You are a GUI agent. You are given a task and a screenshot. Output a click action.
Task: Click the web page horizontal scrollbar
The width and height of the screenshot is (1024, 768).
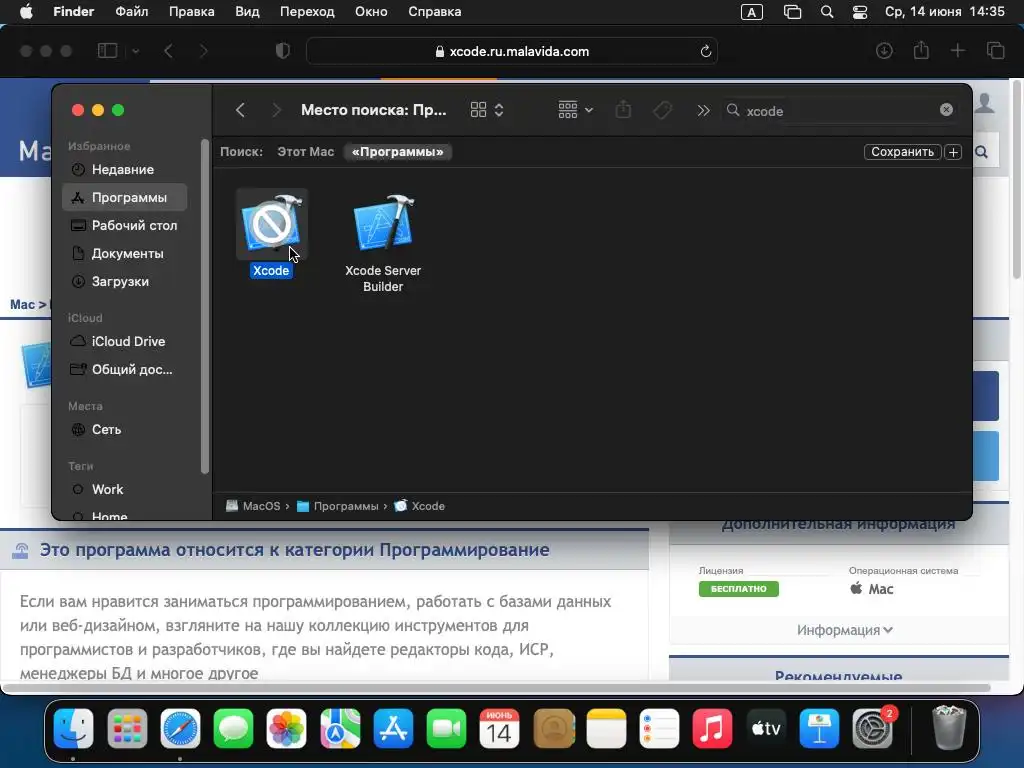click(496, 688)
